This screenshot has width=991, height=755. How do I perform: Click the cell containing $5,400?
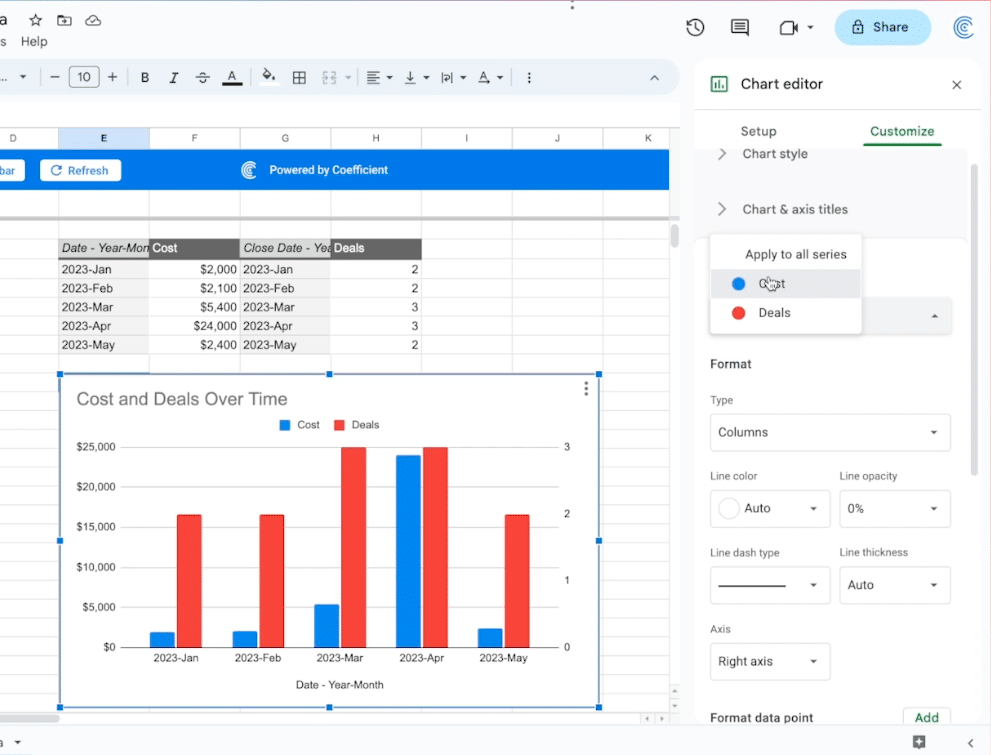click(x=194, y=307)
